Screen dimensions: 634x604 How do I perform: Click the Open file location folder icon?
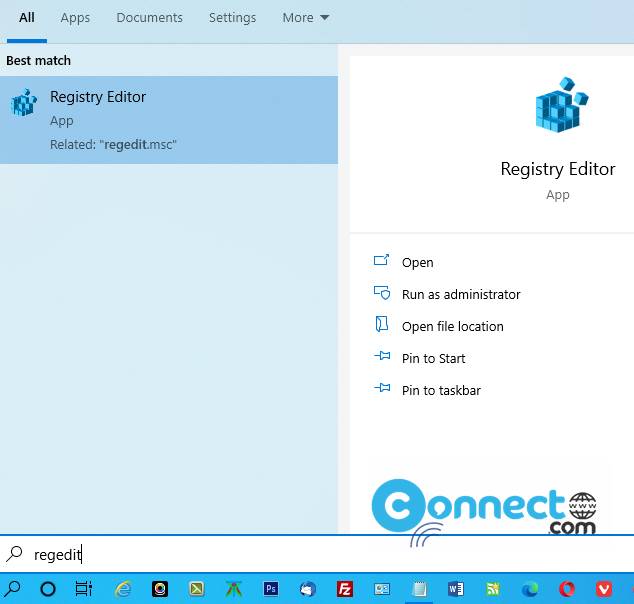[x=382, y=324]
